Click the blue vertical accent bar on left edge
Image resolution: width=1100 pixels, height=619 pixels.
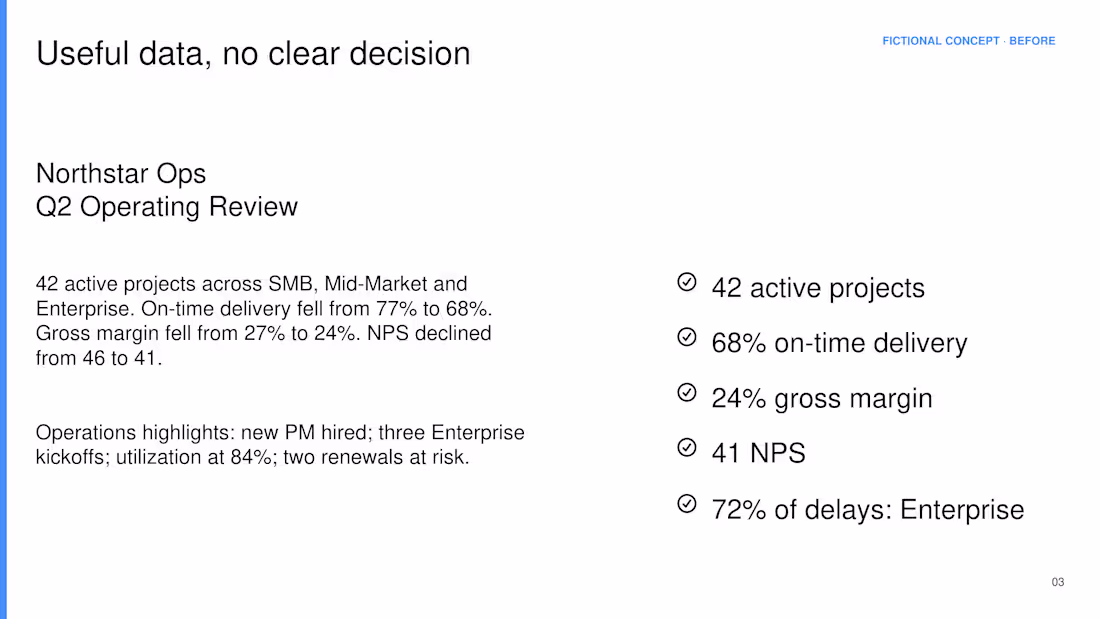(x=4, y=310)
